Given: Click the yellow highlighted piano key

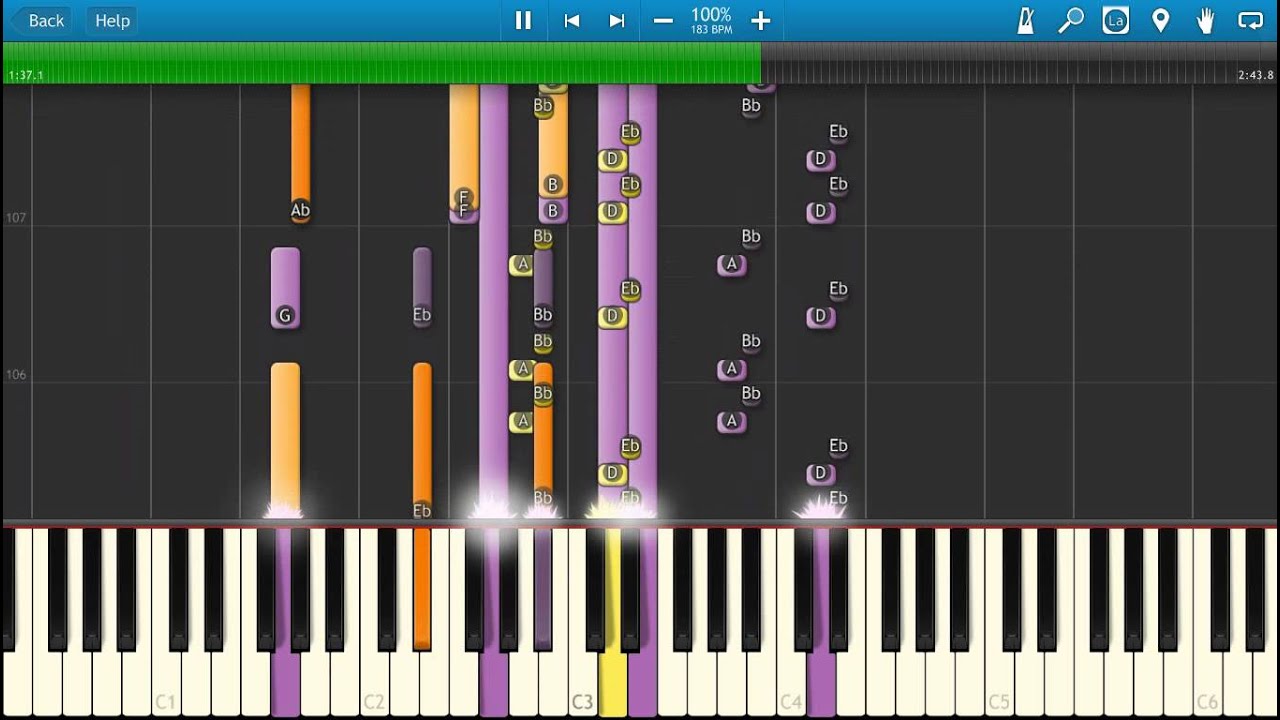Looking at the screenshot, I should coord(612,685).
